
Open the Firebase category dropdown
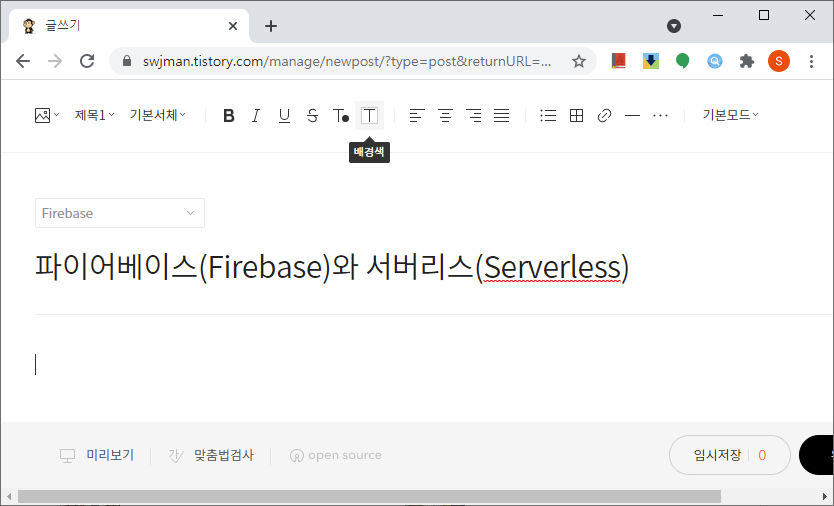(120, 213)
